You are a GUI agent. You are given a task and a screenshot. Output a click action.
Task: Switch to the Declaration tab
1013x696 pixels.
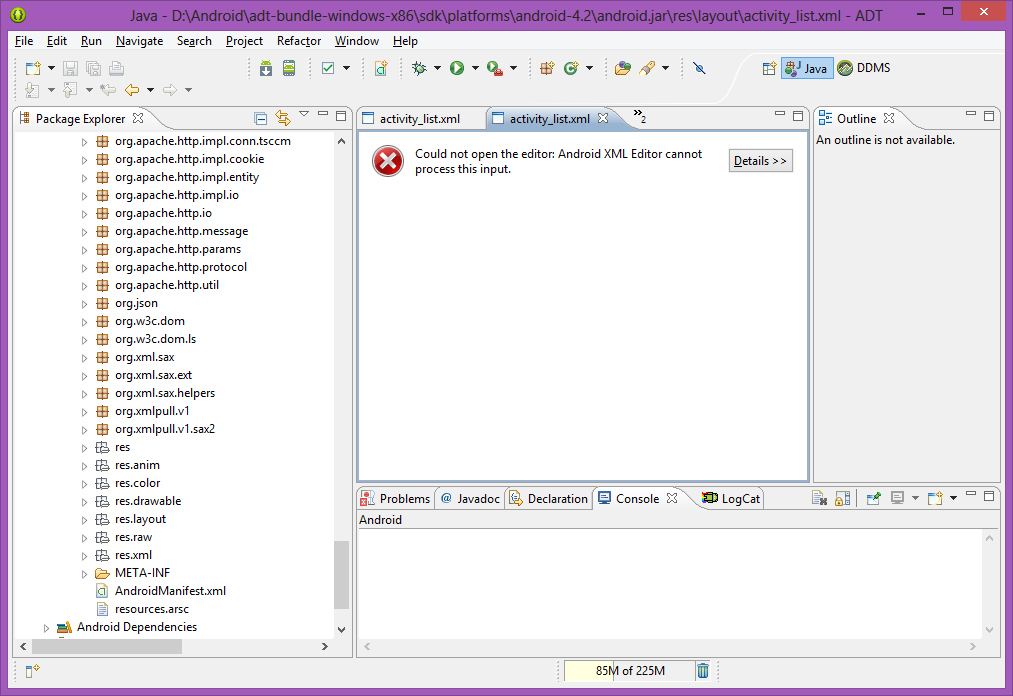point(549,498)
